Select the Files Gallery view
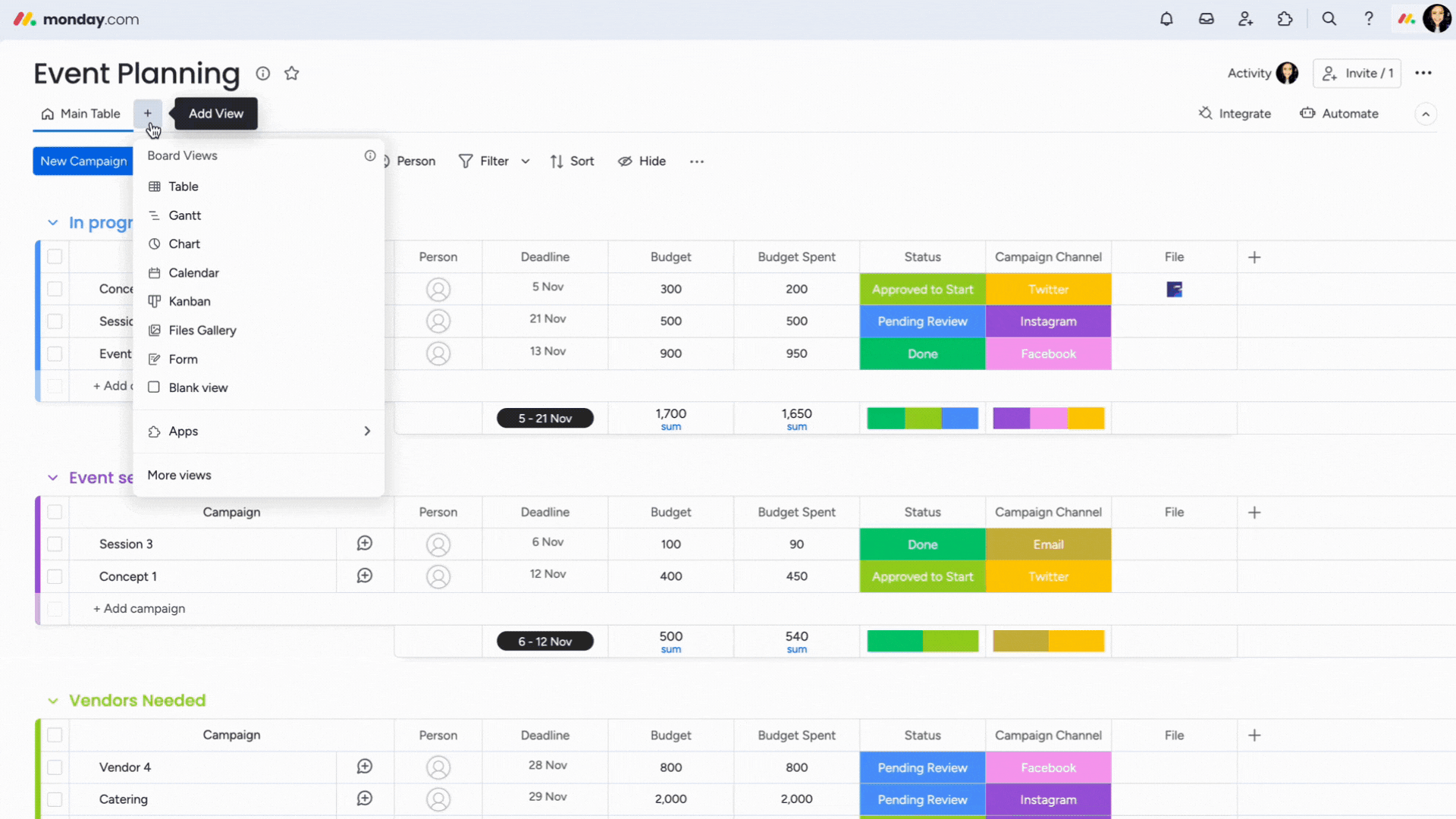This screenshot has height=819, width=1456. point(203,329)
